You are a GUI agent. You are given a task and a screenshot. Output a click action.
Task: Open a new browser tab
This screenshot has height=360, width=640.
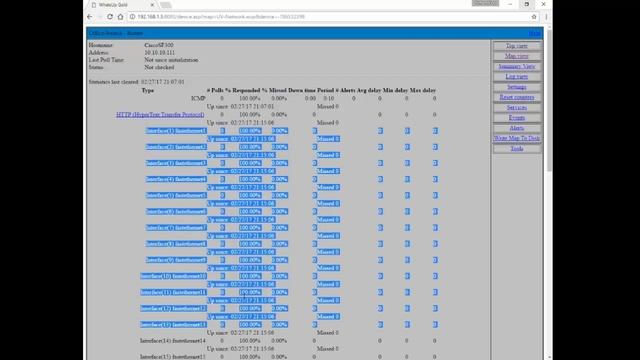165,5
